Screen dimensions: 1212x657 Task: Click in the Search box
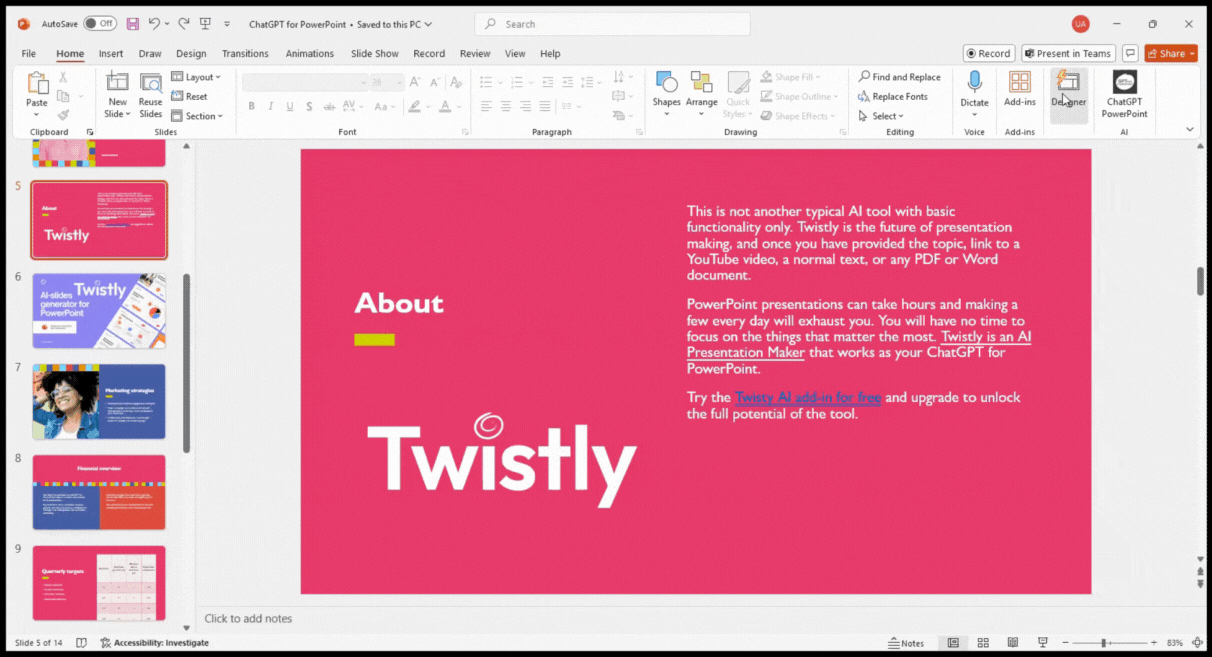coord(612,24)
